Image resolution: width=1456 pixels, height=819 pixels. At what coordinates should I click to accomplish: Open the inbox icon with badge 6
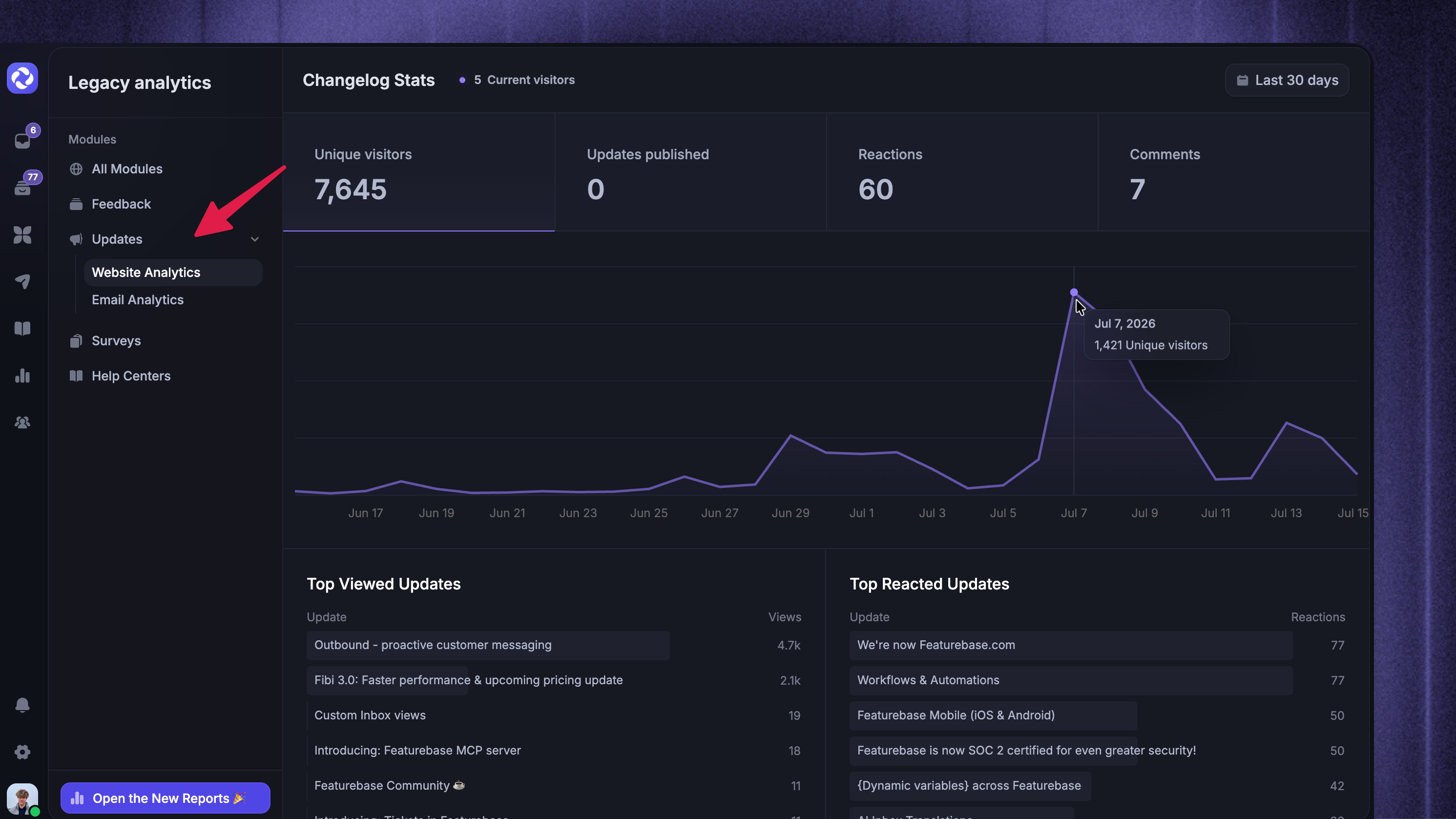tap(22, 140)
